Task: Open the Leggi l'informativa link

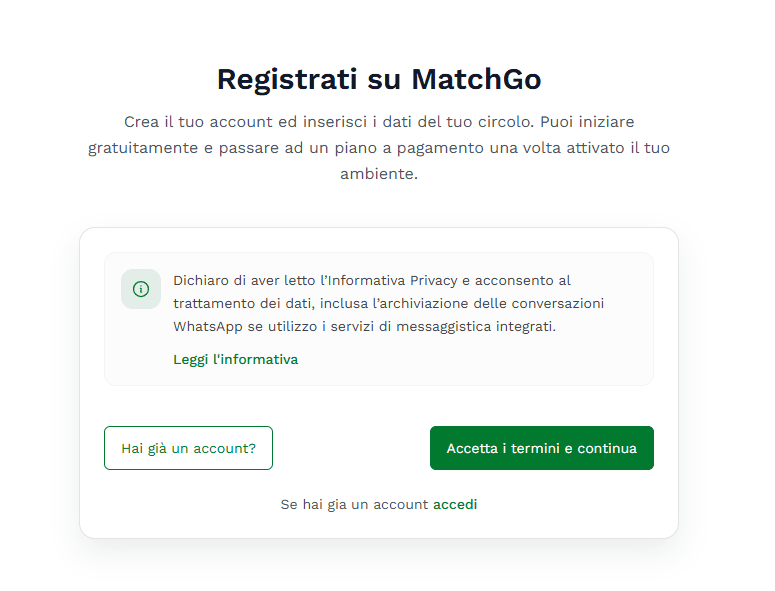Action: (235, 359)
